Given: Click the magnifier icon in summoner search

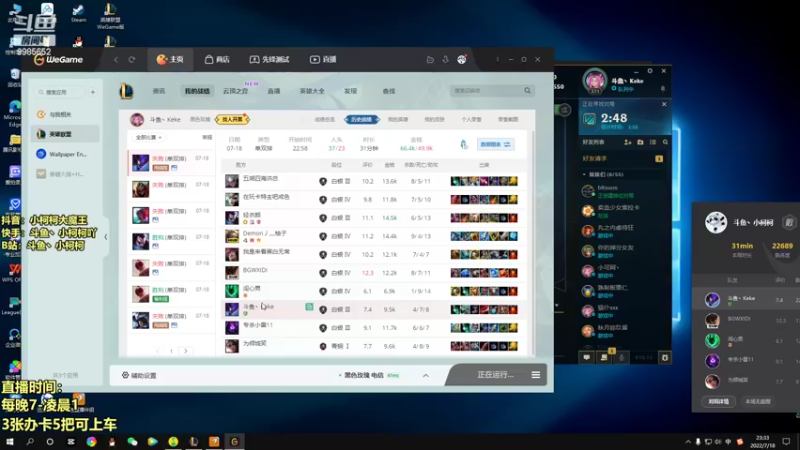Looking at the screenshot, I should coord(528,91).
